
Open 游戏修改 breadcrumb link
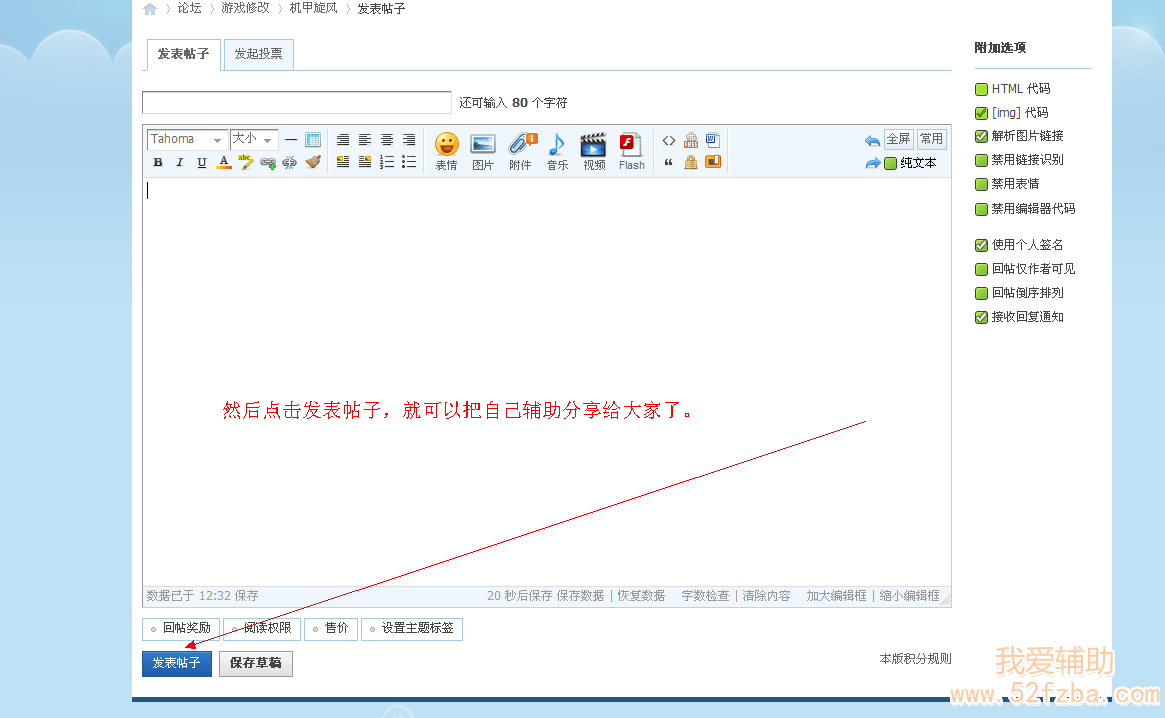click(245, 8)
